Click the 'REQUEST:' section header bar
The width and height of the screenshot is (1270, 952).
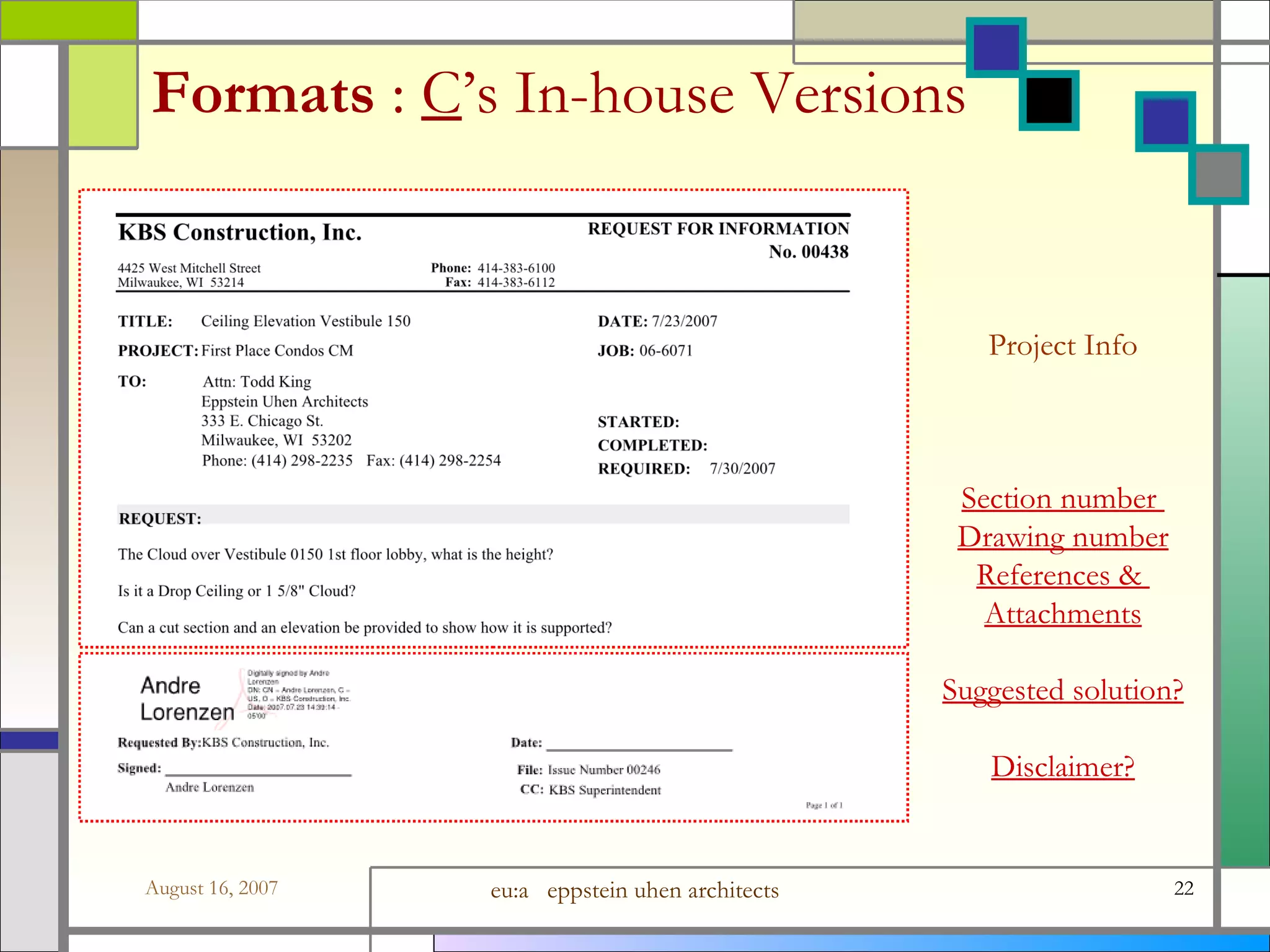point(484,516)
